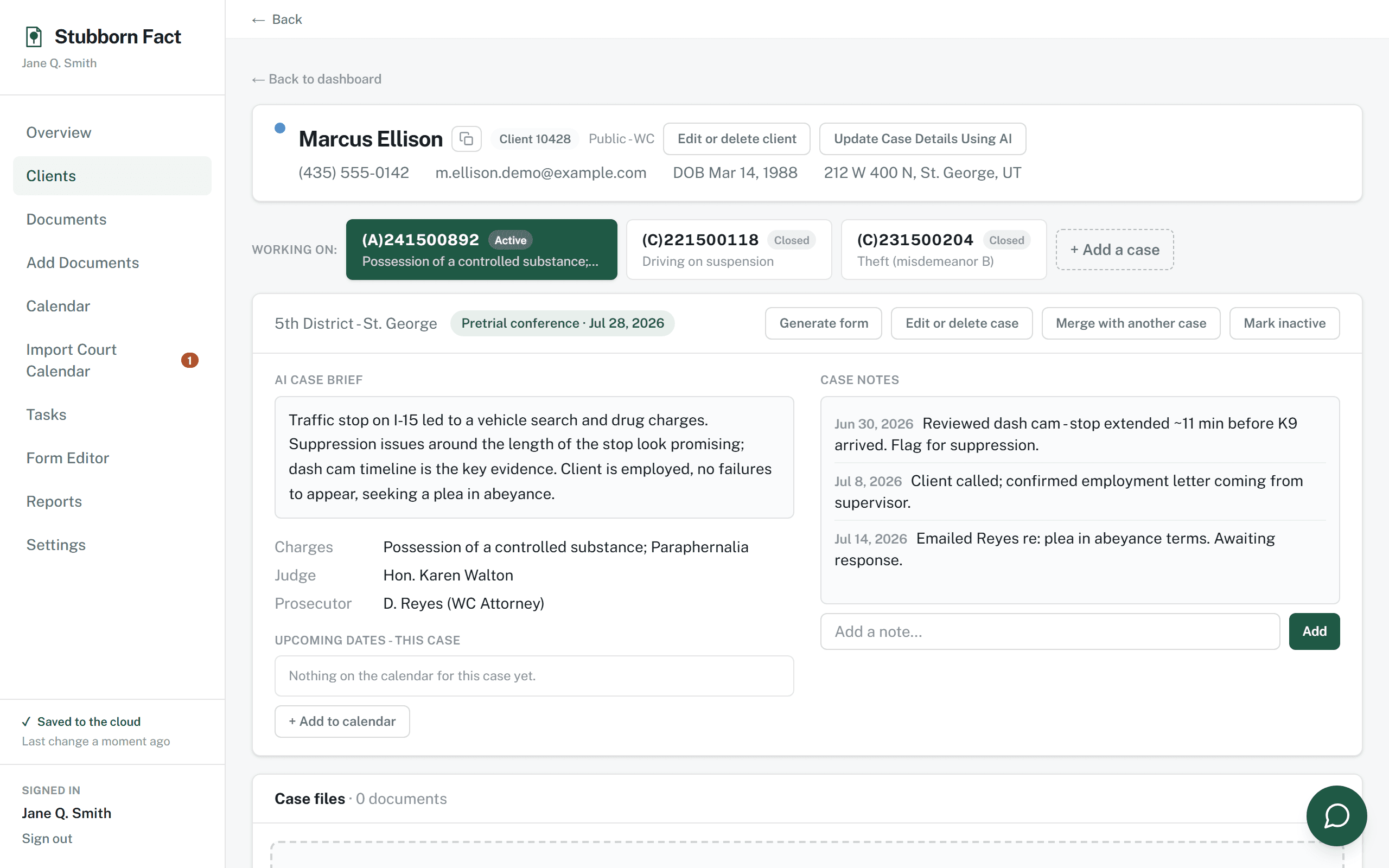Click the Client 10428 badge
1389x868 pixels.
pos(534,139)
